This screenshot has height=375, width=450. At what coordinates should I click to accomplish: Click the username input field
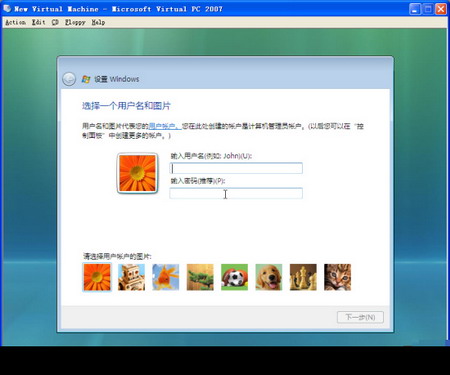236,168
